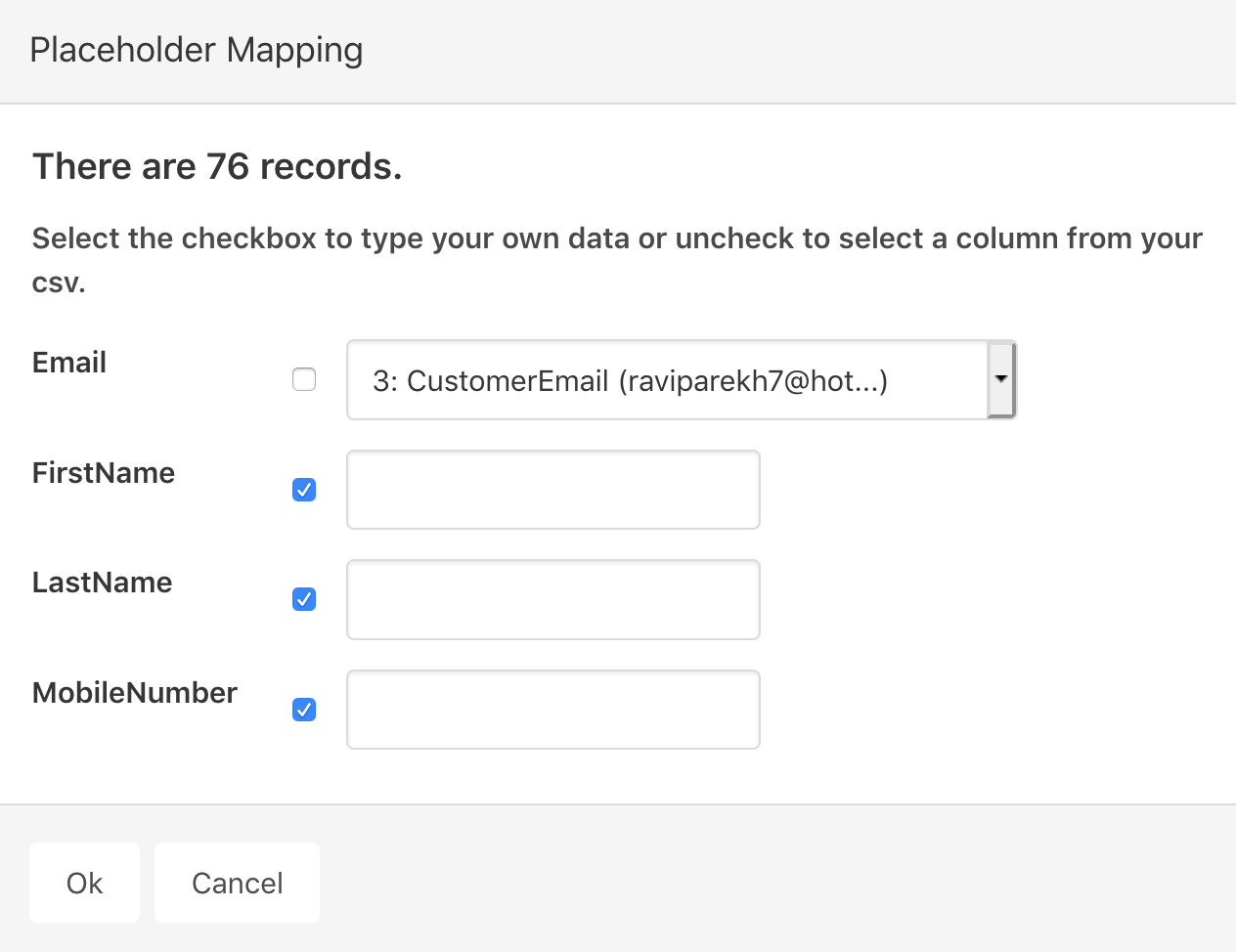The height and width of the screenshot is (952, 1236).
Task: Toggle the MobileNumber checkbox off
Action: click(x=304, y=710)
